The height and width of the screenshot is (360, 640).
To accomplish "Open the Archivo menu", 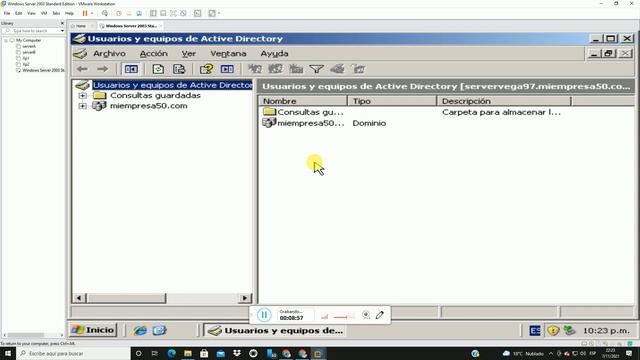I will (109, 53).
